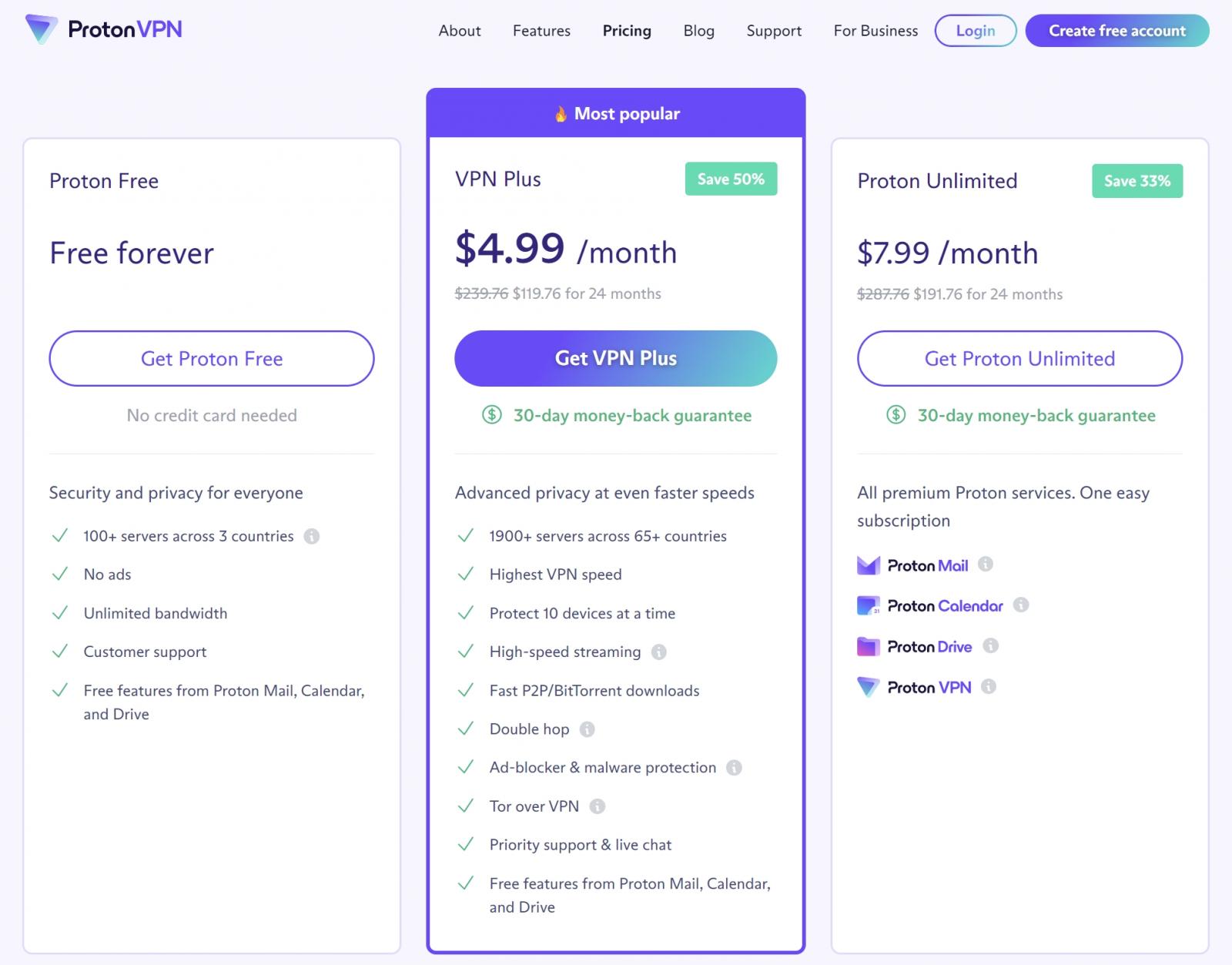The height and width of the screenshot is (965, 1232).
Task: Click the Proton Drive icon
Action: click(x=869, y=646)
